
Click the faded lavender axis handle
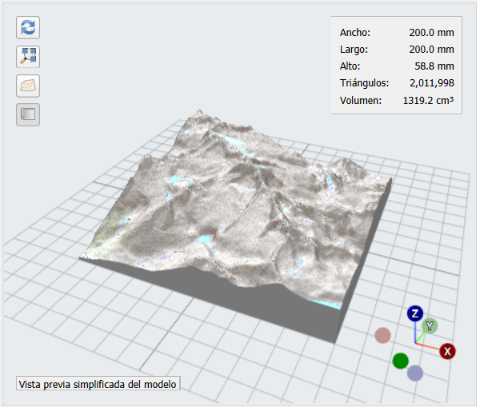click(415, 373)
